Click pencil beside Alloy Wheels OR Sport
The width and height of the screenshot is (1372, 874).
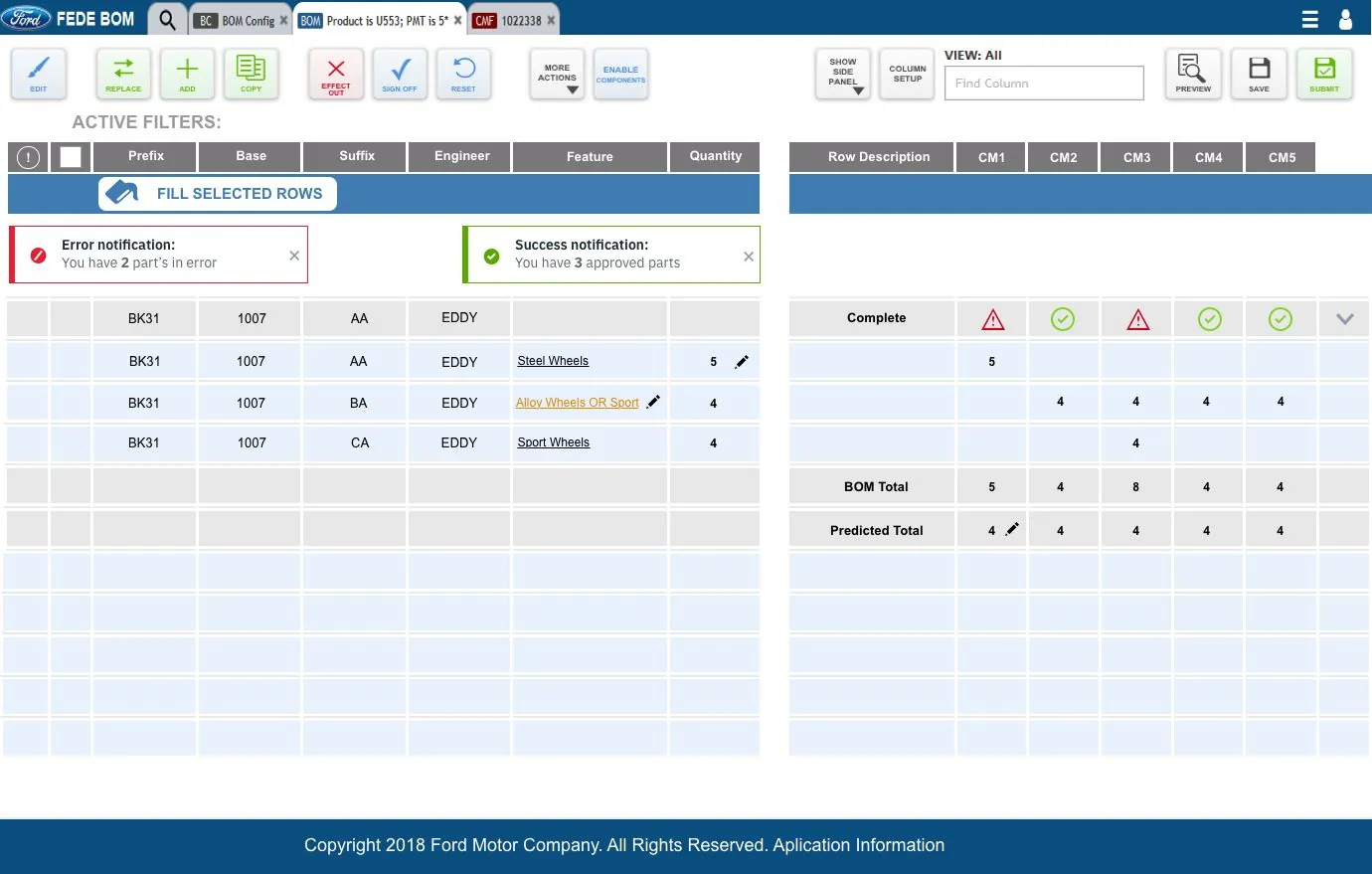[x=653, y=402]
